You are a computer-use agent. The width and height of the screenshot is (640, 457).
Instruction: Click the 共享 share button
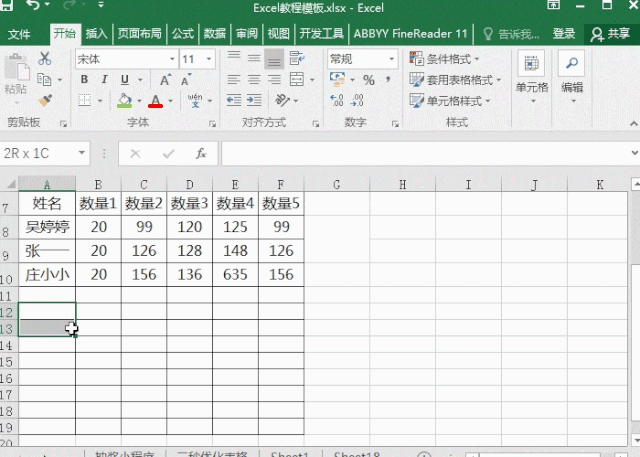pos(611,34)
